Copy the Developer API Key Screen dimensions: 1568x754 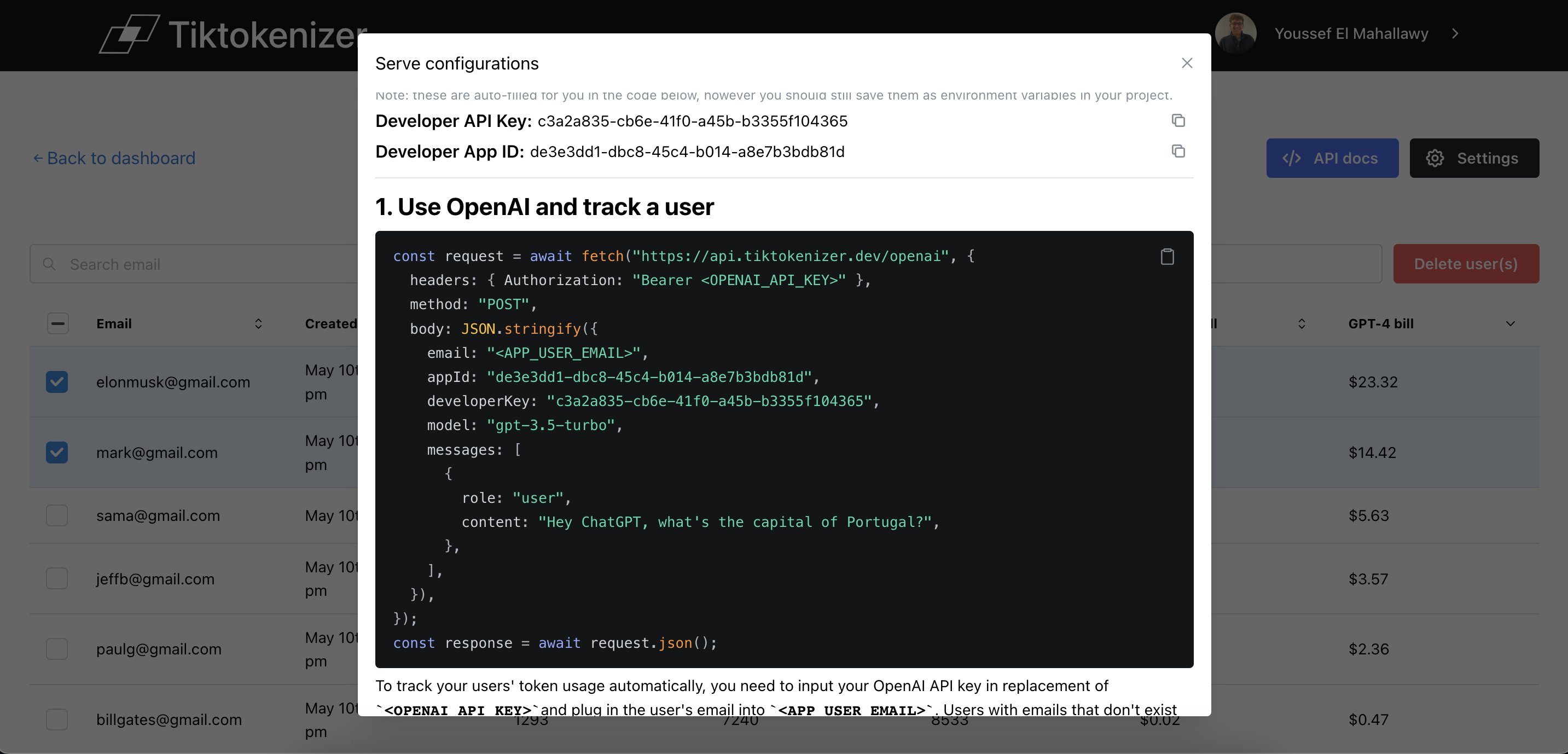[x=1178, y=120]
